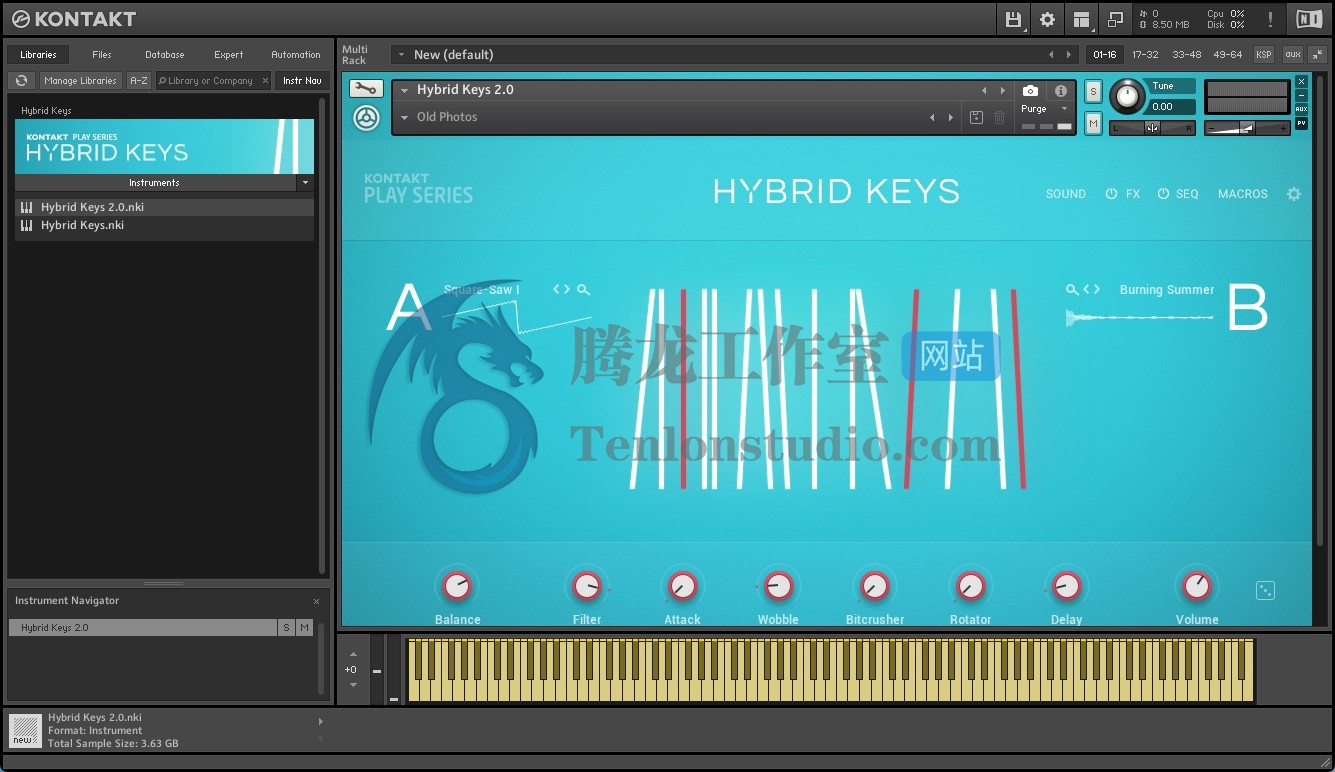Toggle PV button on instrument header
The image size is (1335, 772).
pos(1301,123)
